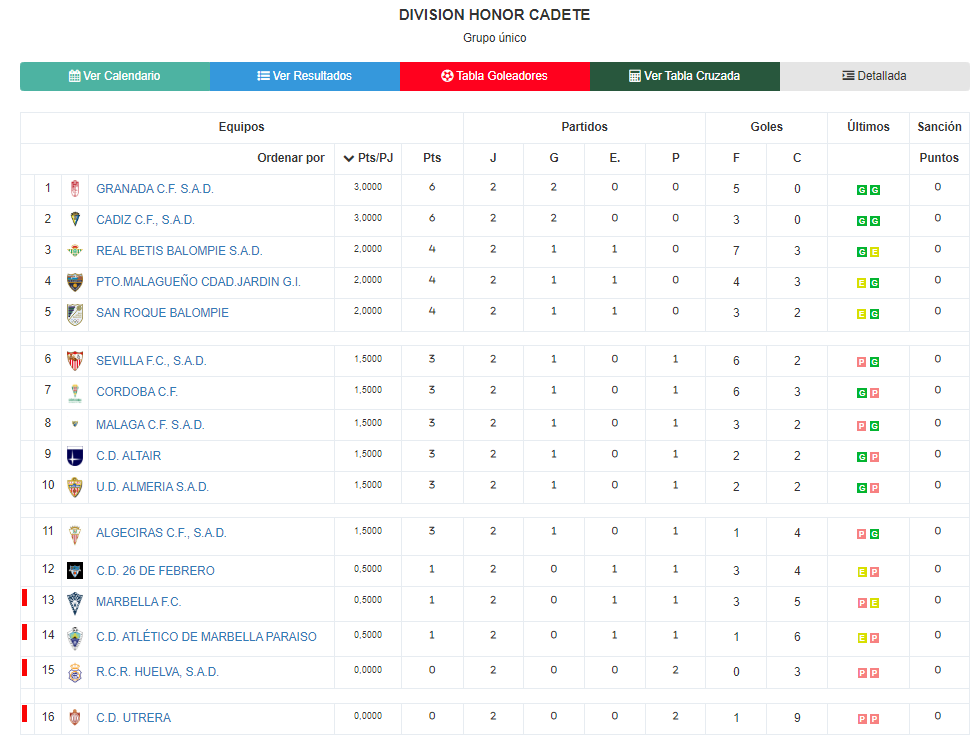Click the Partidos column group header

pyautogui.click(x=585, y=127)
